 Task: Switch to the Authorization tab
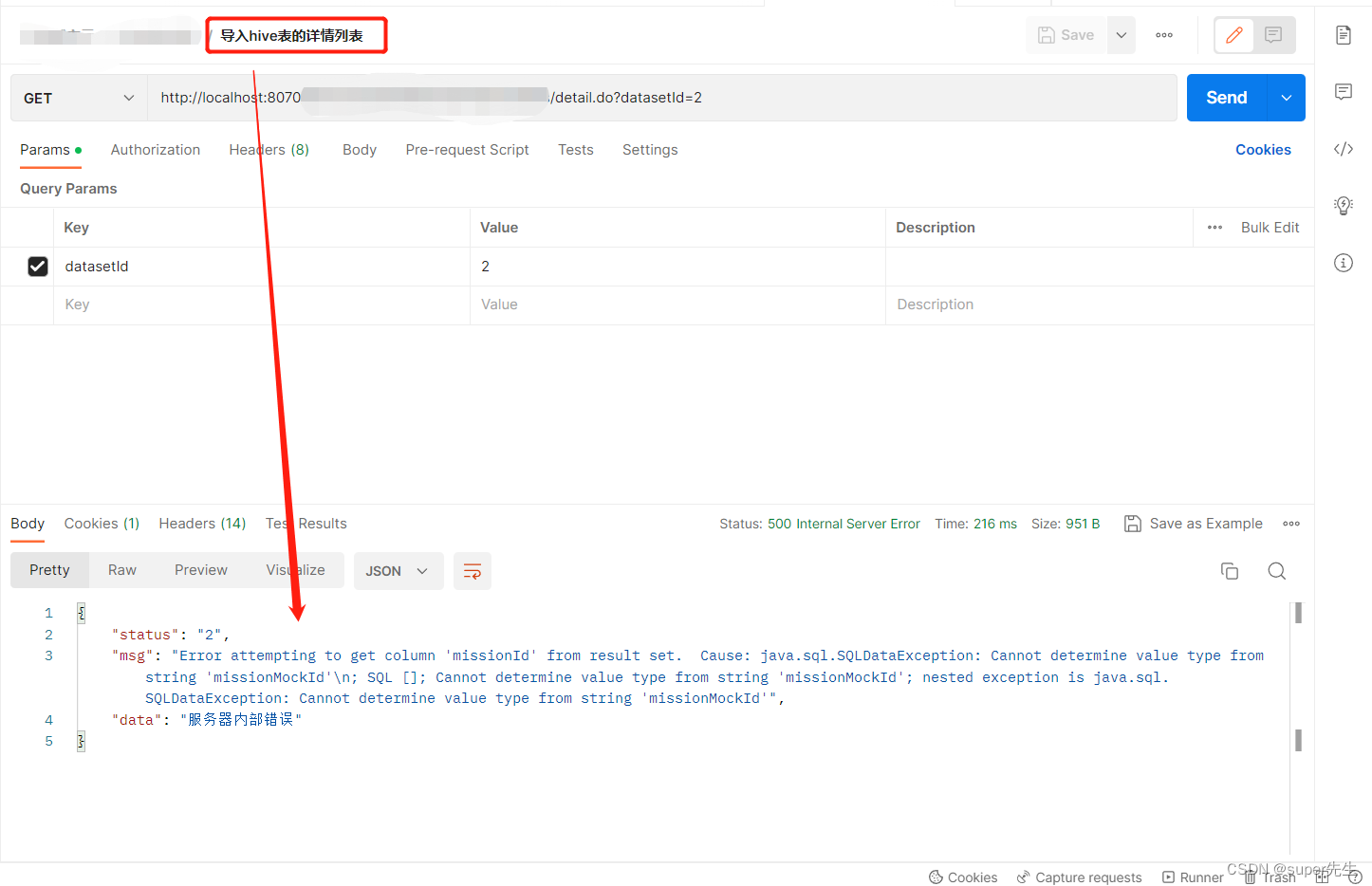(x=156, y=150)
